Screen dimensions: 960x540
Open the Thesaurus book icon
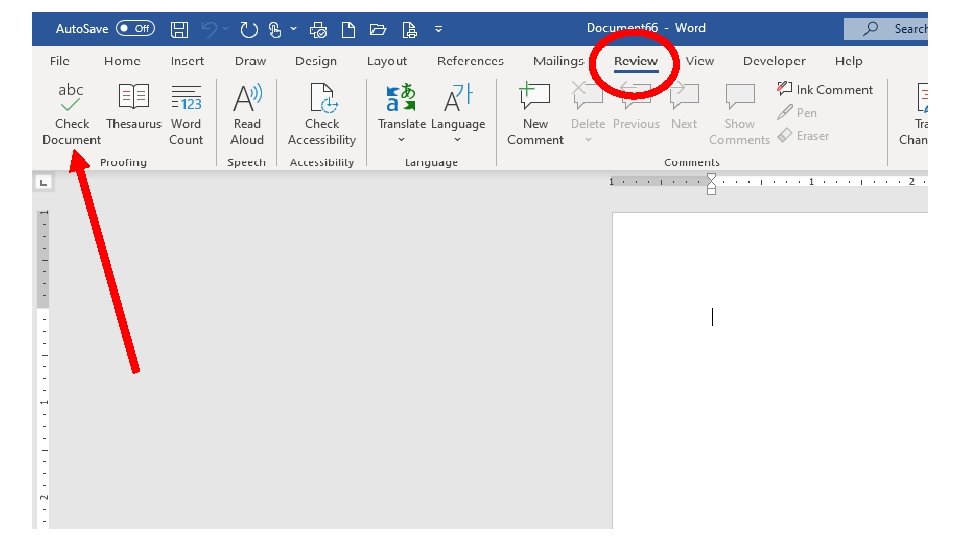[133, 97]
